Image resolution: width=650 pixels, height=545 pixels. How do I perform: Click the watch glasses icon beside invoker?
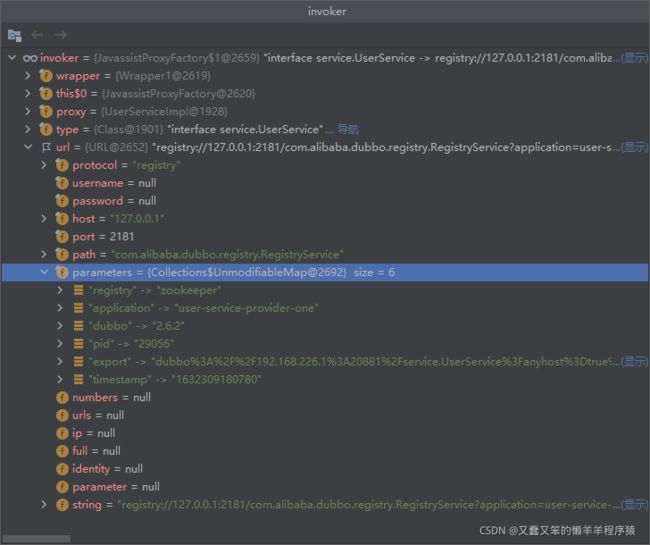(x=30, y=58)
